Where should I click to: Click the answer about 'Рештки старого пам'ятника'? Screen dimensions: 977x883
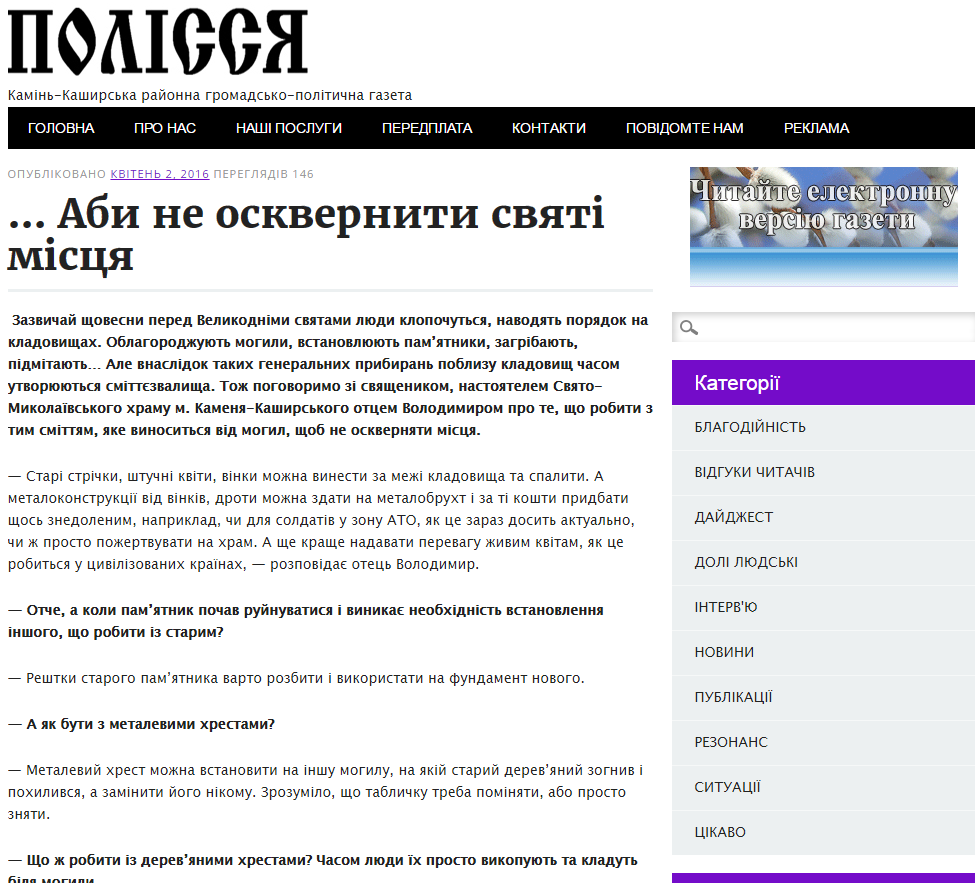point(296,678)
